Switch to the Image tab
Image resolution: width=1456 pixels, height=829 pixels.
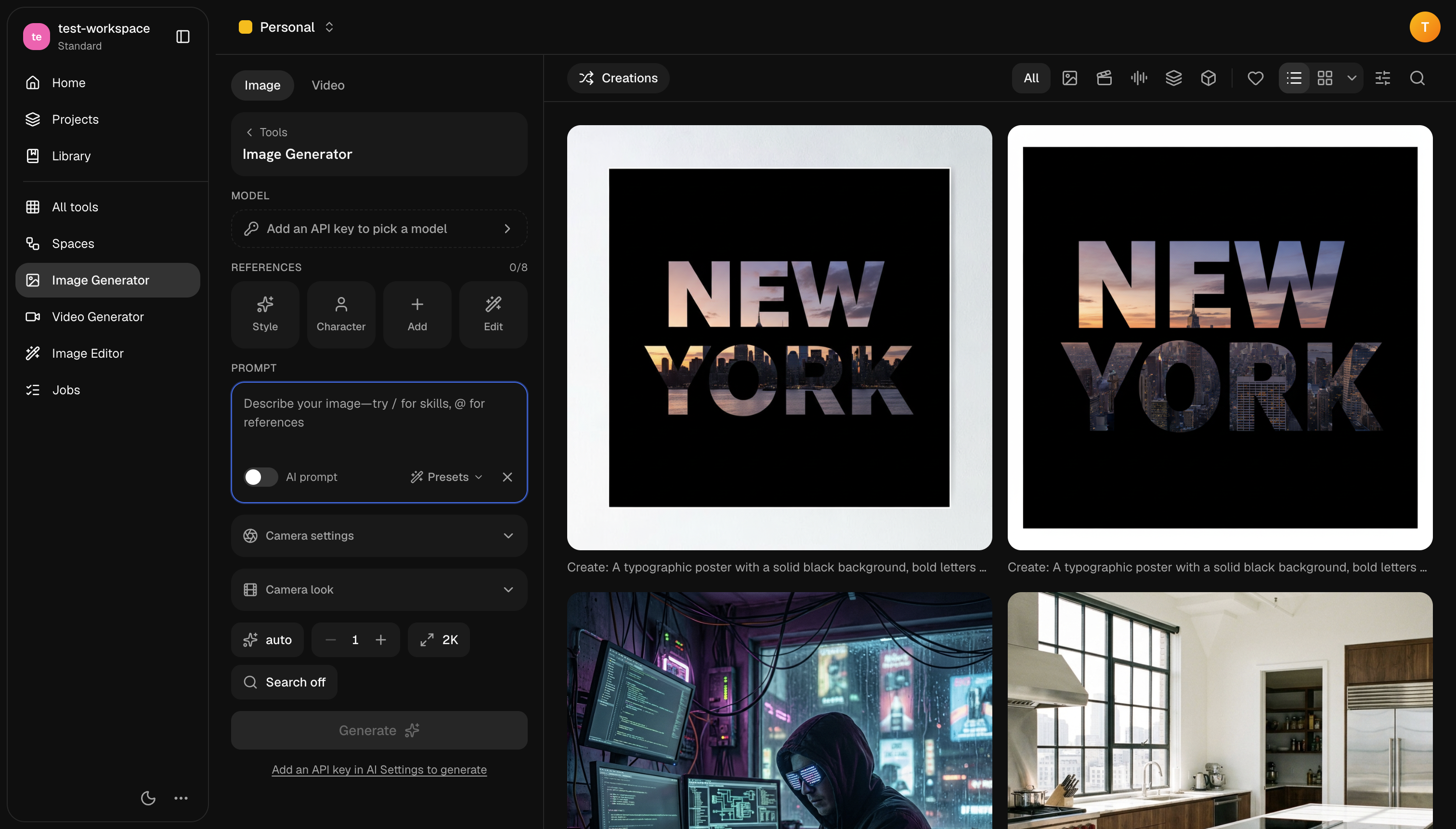pyautogui.click(x=262, y=85)
